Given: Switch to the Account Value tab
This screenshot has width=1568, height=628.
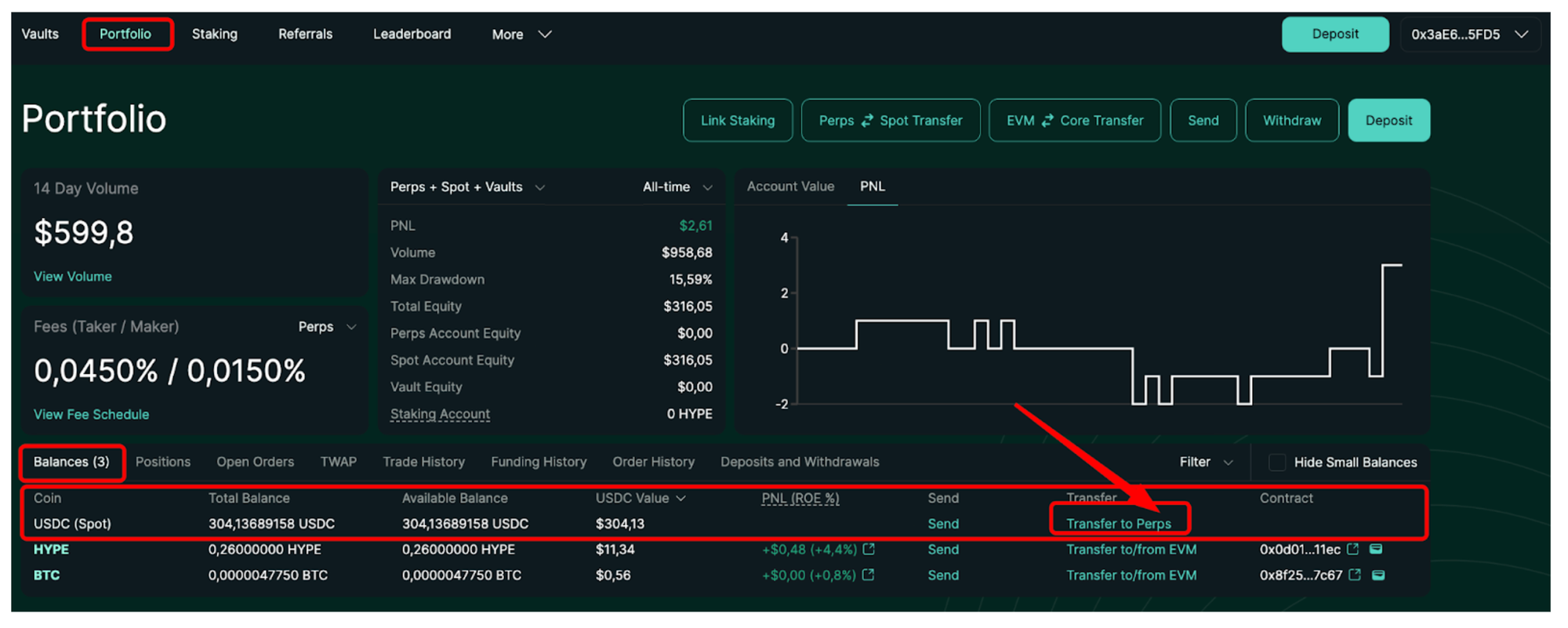Looking at the screenshot, I should click(790, 187).
